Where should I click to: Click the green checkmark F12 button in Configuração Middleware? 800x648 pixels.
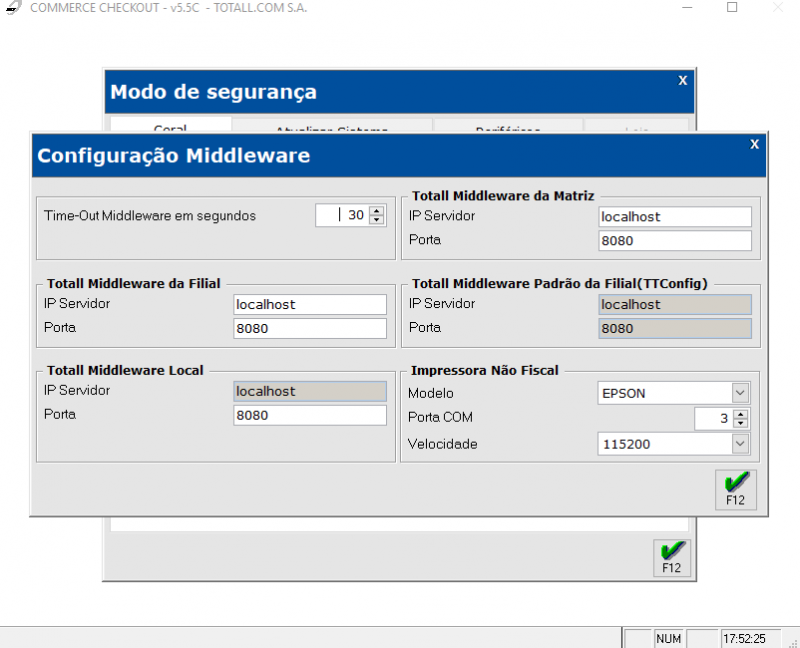point(735,489)
